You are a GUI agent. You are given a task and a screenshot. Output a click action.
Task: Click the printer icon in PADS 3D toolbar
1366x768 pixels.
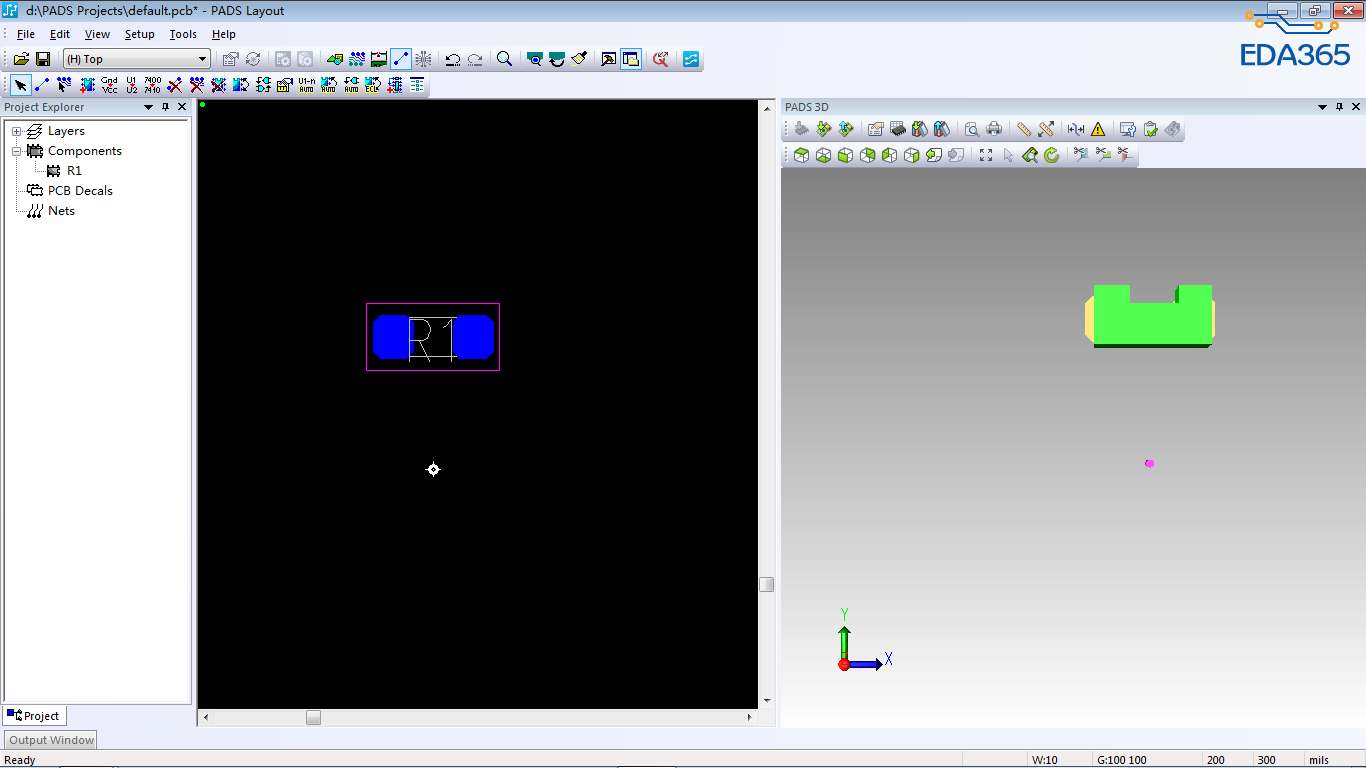[994, 129]
